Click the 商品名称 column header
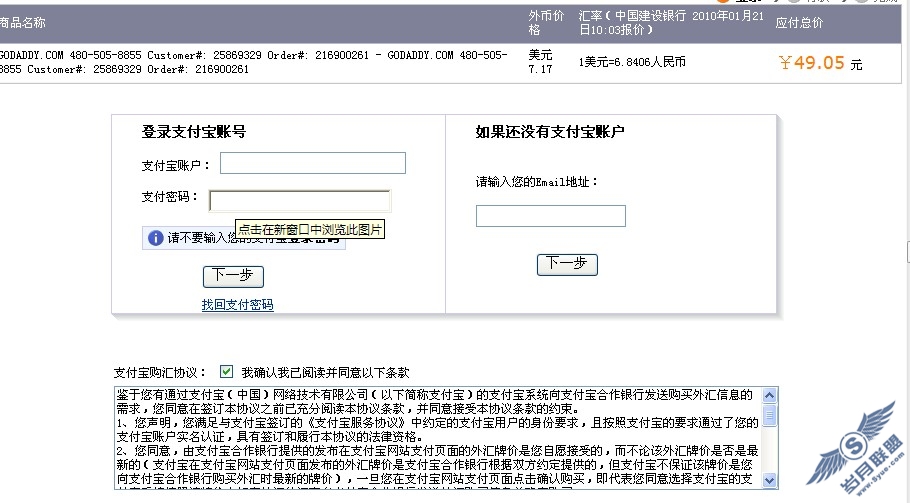This screenshot has width=910, height=503. 23,22
